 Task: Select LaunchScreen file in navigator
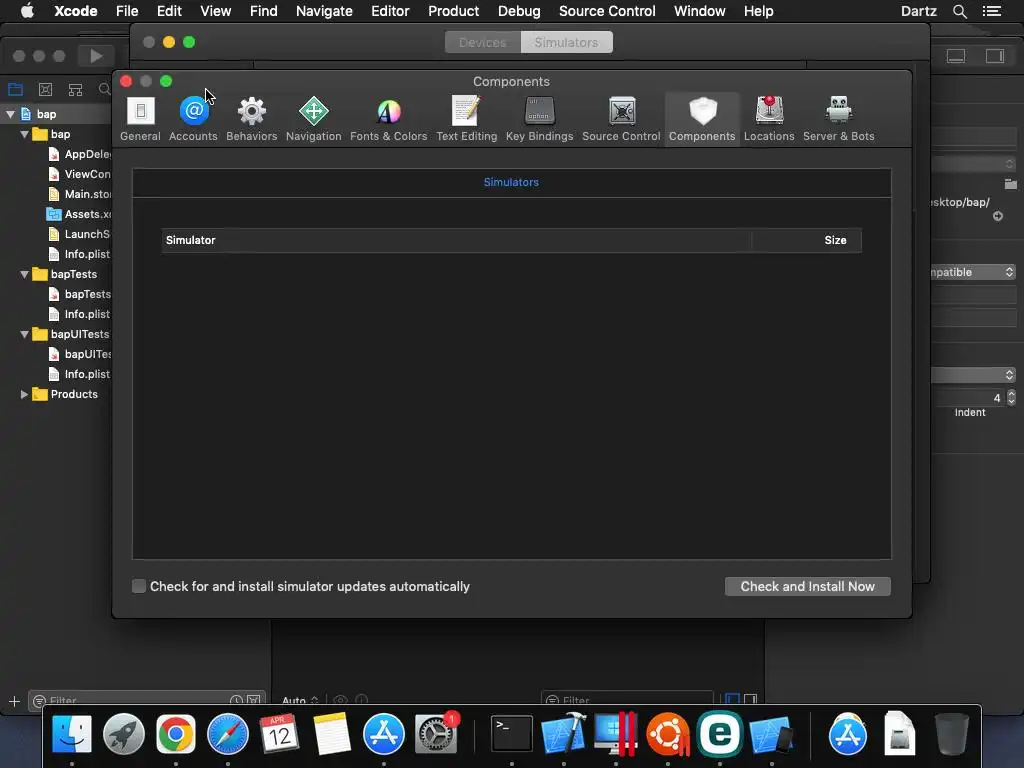pos(79,234)
